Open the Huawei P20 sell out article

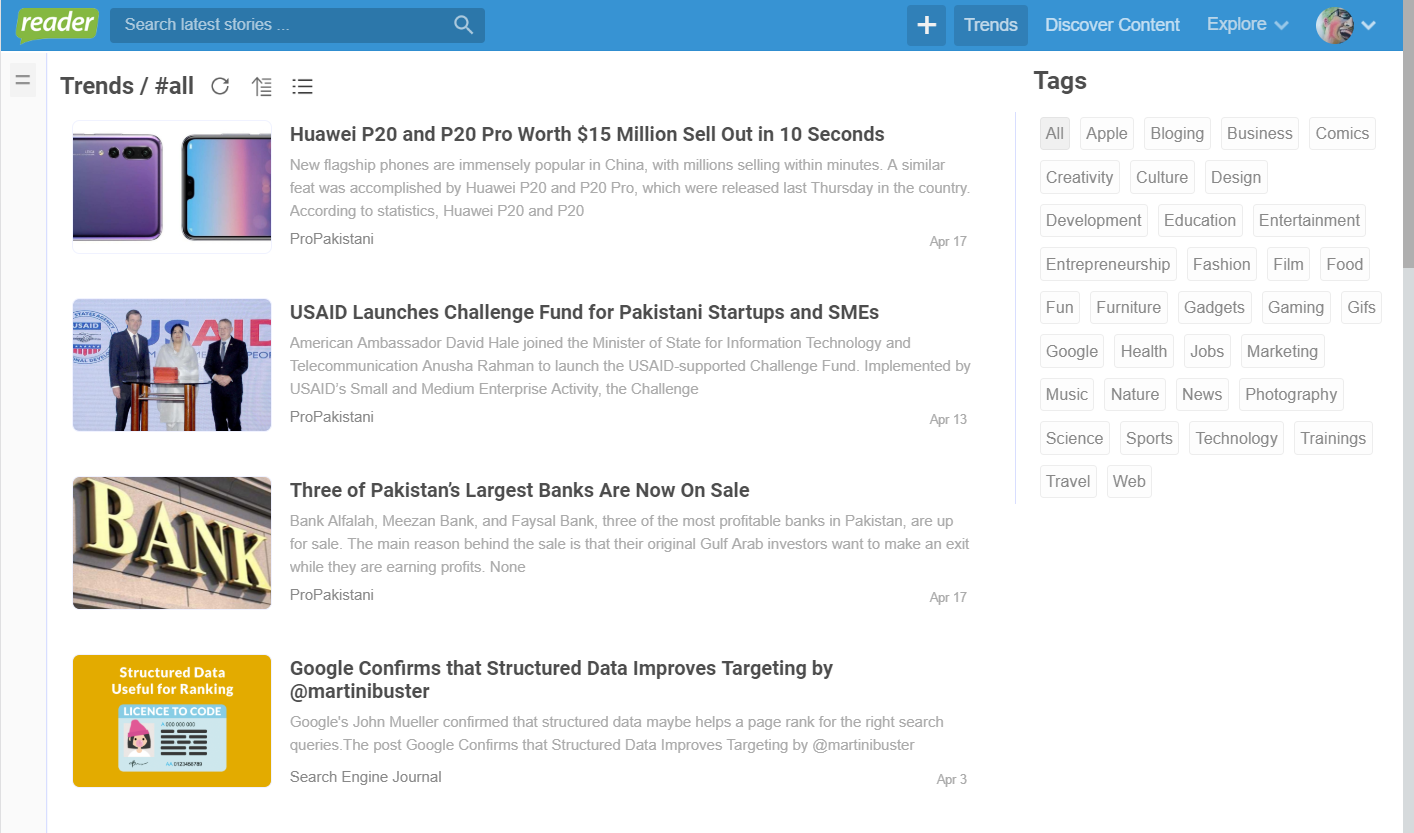pos(587,134)
